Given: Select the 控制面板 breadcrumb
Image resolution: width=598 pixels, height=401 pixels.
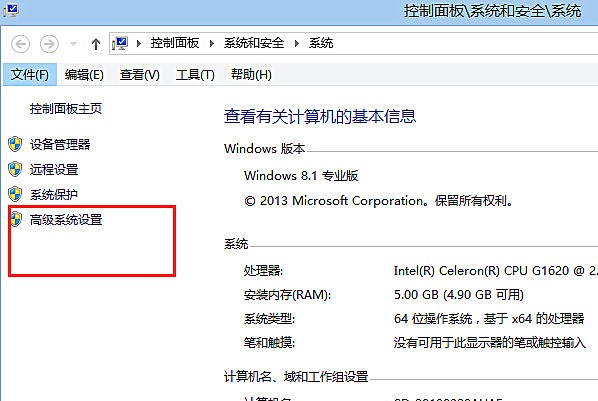Looking at the screenshot, I should point(175,43).
